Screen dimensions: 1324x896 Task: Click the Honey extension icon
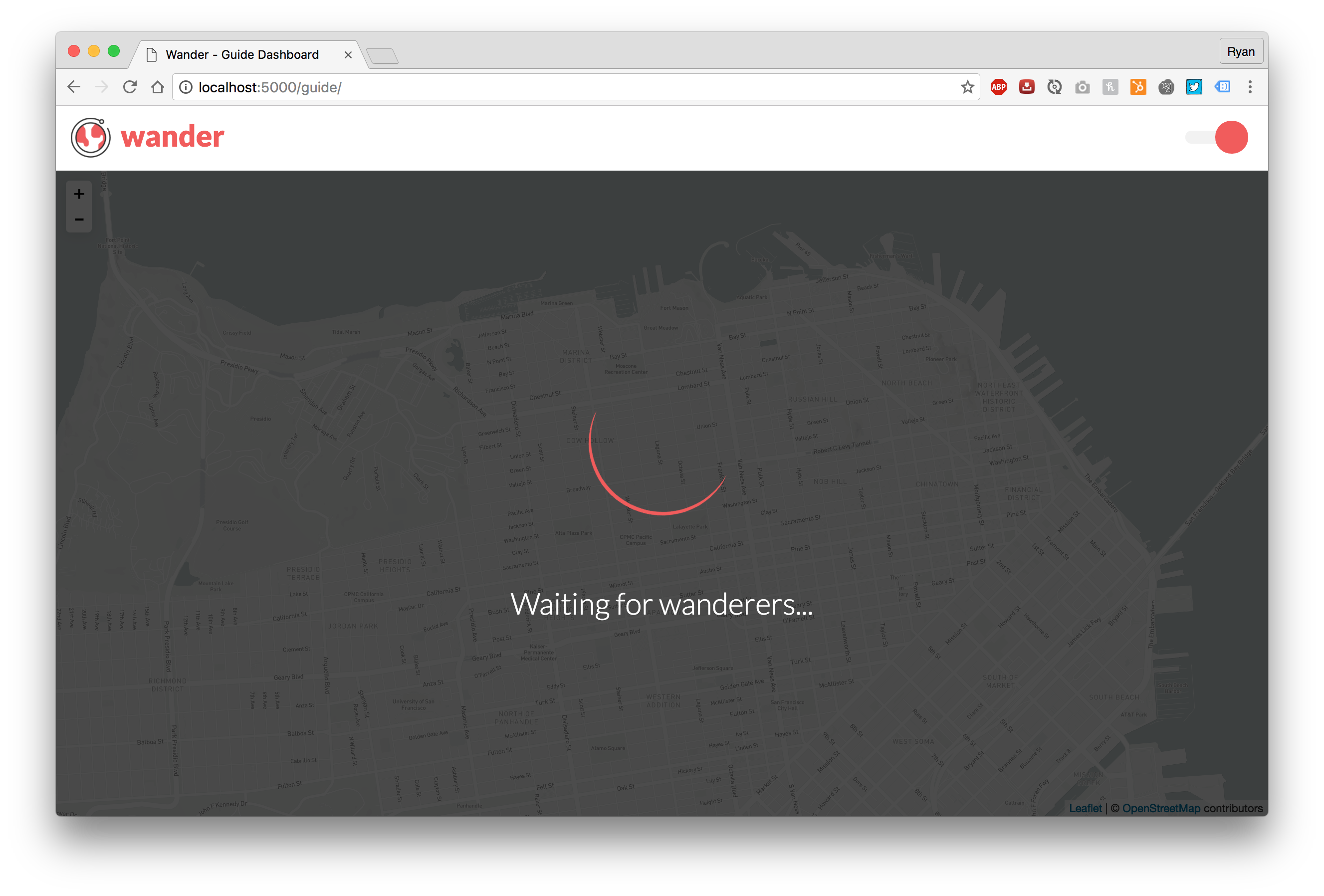pyautogui.click(x=1110, y=87)
